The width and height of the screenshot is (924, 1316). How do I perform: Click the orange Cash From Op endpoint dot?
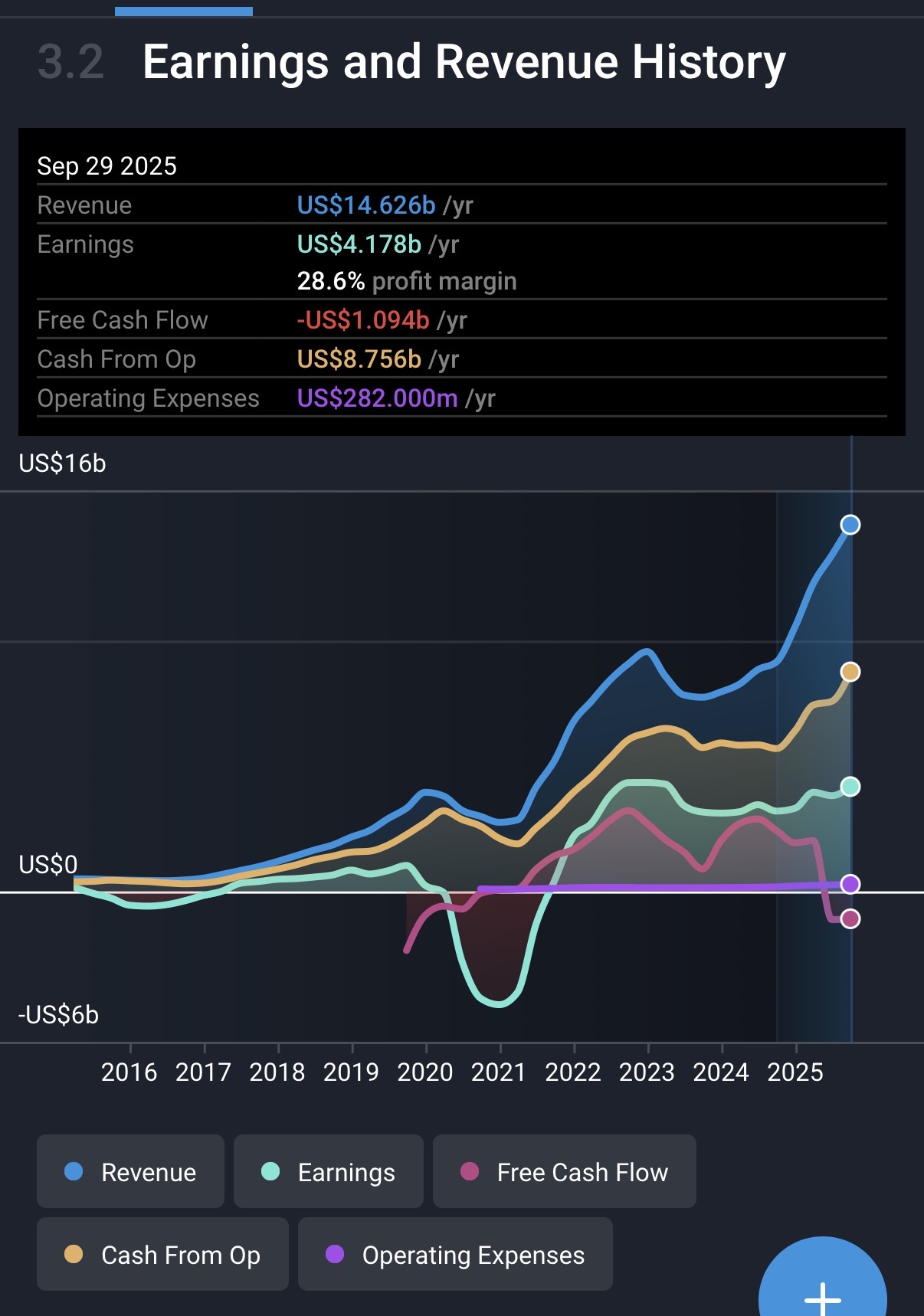coord(850,672)
